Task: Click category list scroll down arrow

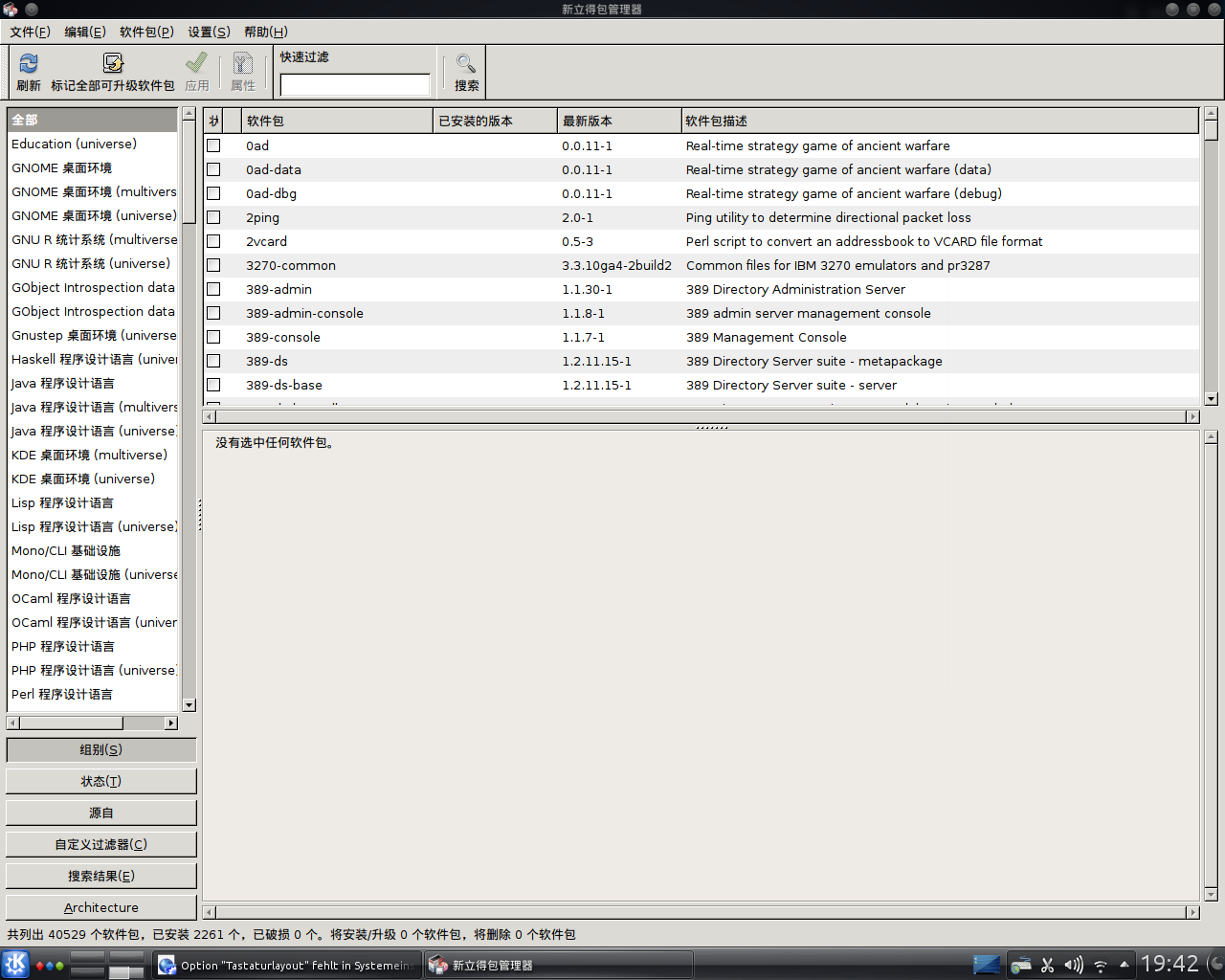Action: (x=189, y=704)
